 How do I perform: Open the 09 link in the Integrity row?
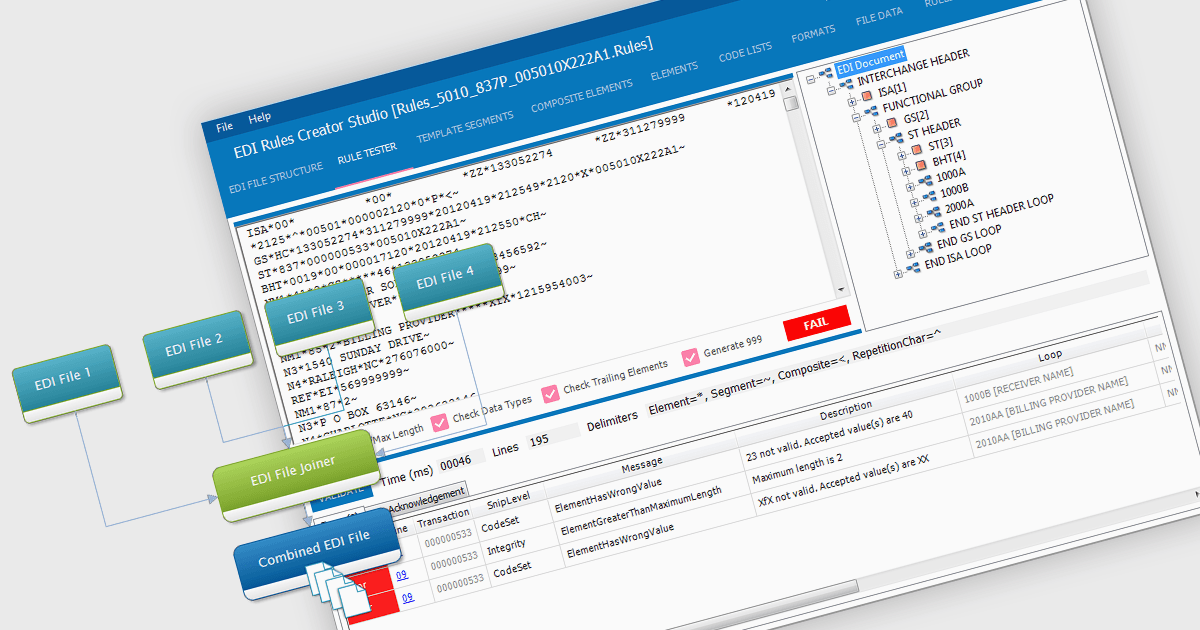tap(402, 574)
